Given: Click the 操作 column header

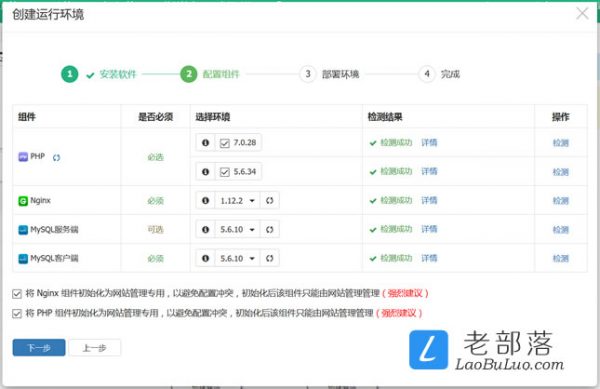Looking at the screenshot, I should coord(561,117).
